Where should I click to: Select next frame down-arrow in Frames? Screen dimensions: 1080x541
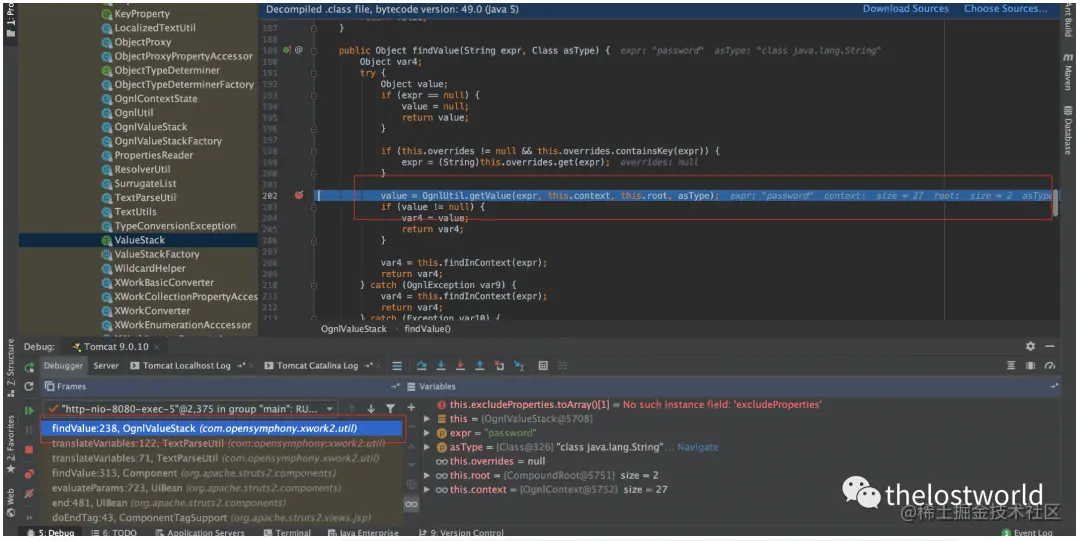[x=371, y=408]
